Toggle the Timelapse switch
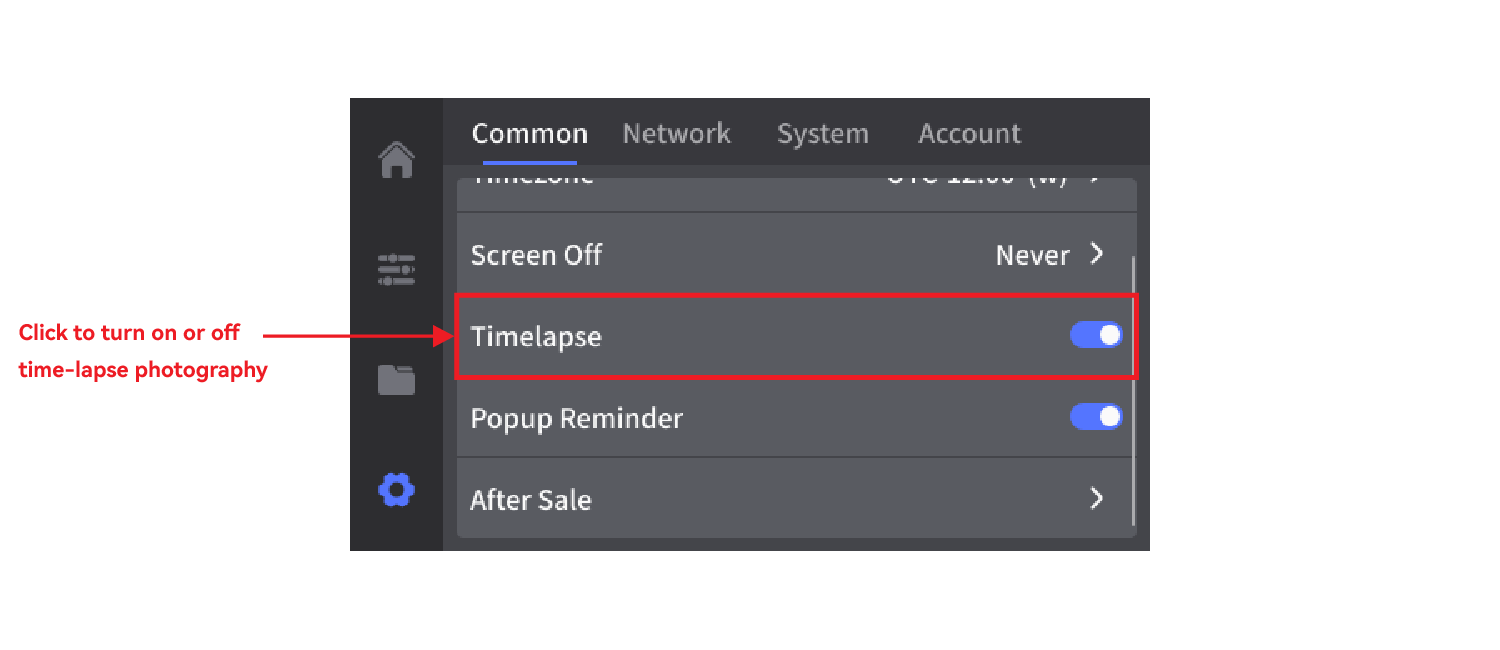 point(1096,336)
